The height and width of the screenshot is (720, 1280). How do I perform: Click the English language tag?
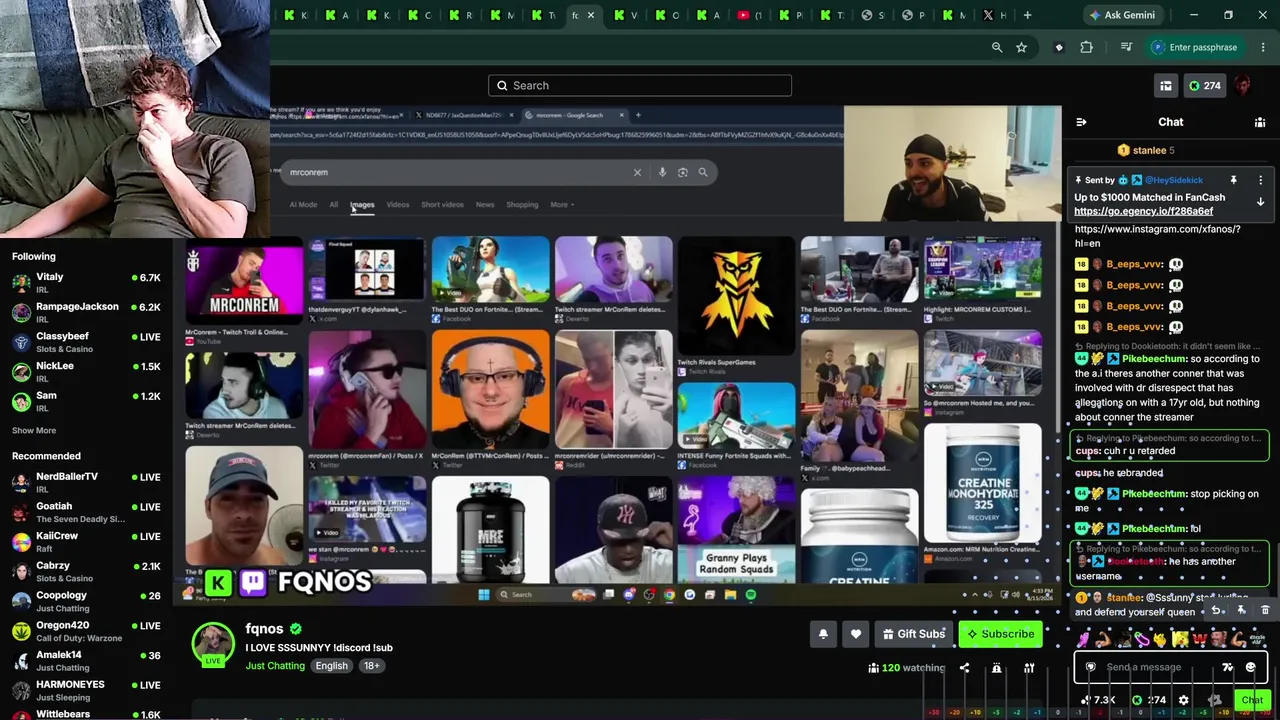(x=331, y=666)
